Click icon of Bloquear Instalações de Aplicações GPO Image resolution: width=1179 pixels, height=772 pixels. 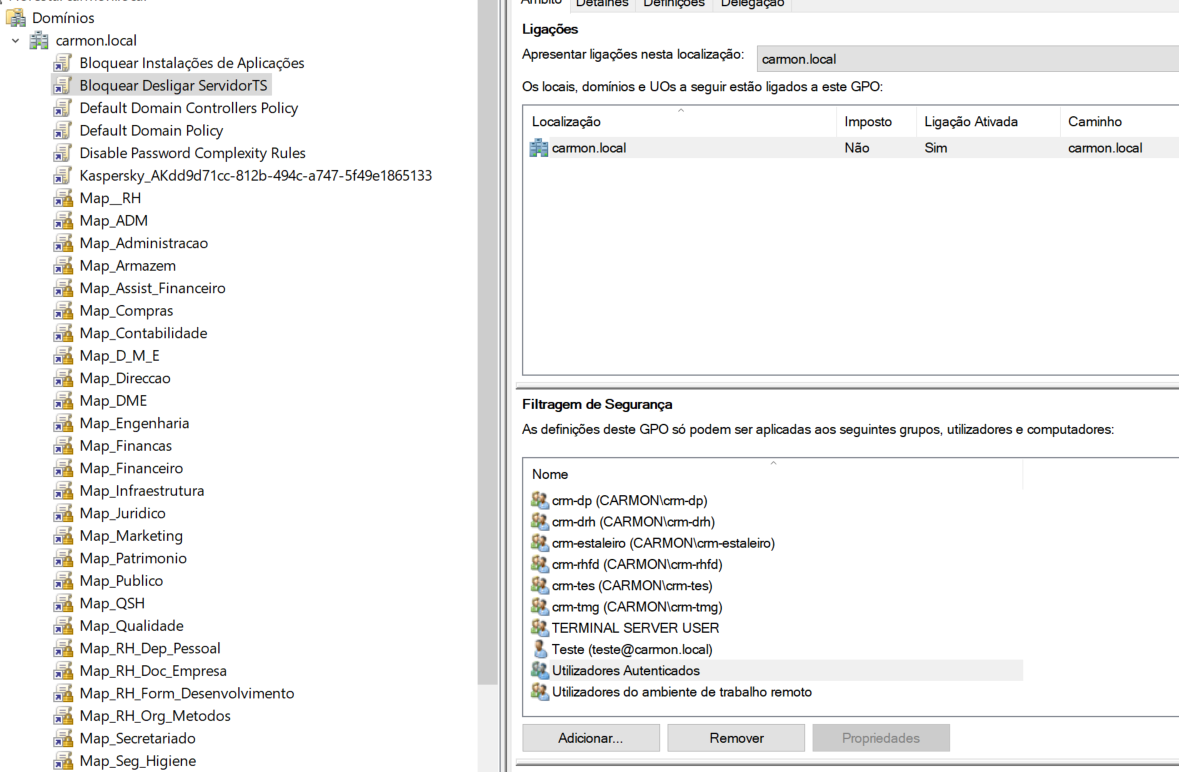click(x=63, y=63)
